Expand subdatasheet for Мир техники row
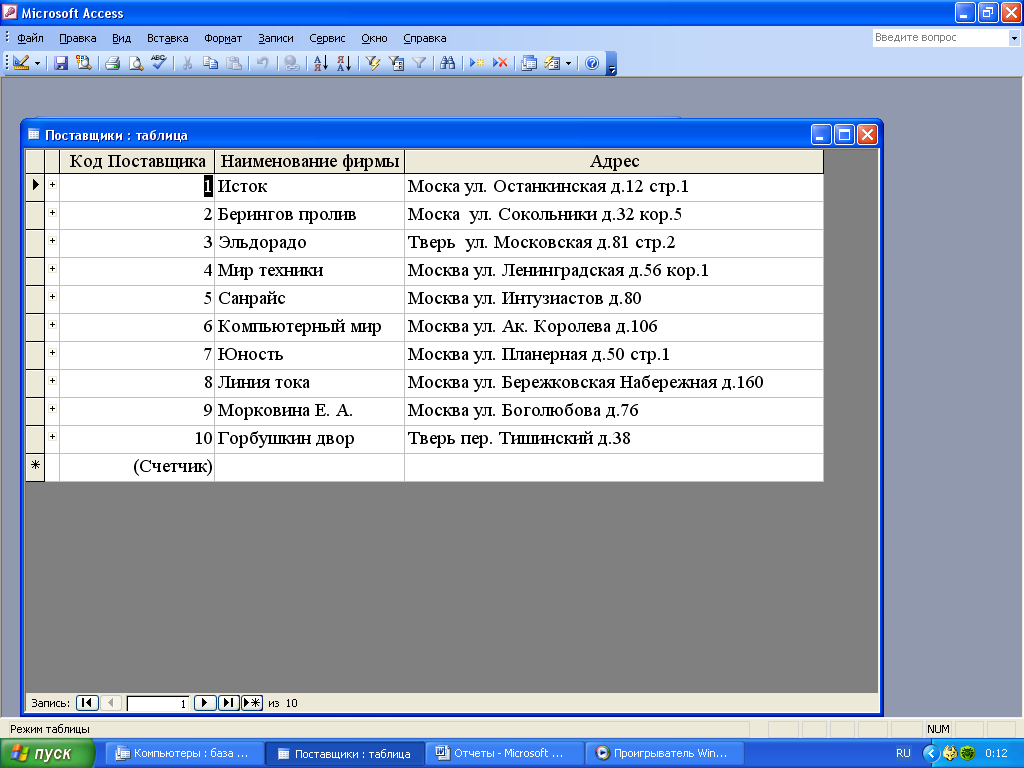Image resolution: width=1024 pixels, height=768 pixels. click(x=52, y=269)
